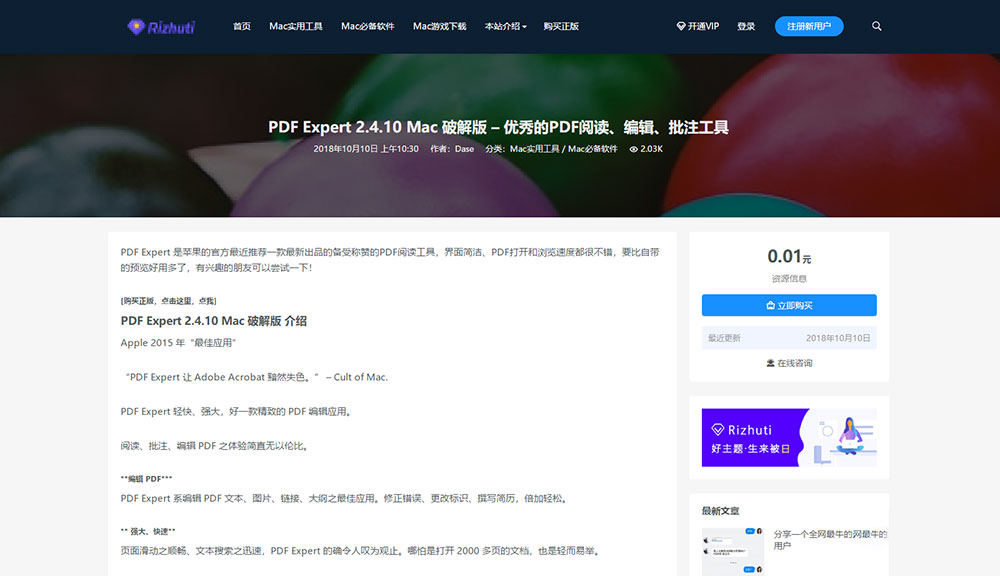Image resolution: width=1000 pixels, height=576 pixels.
Task: Click the Rizhuti logo in header
Action: [x=161, y=27]
